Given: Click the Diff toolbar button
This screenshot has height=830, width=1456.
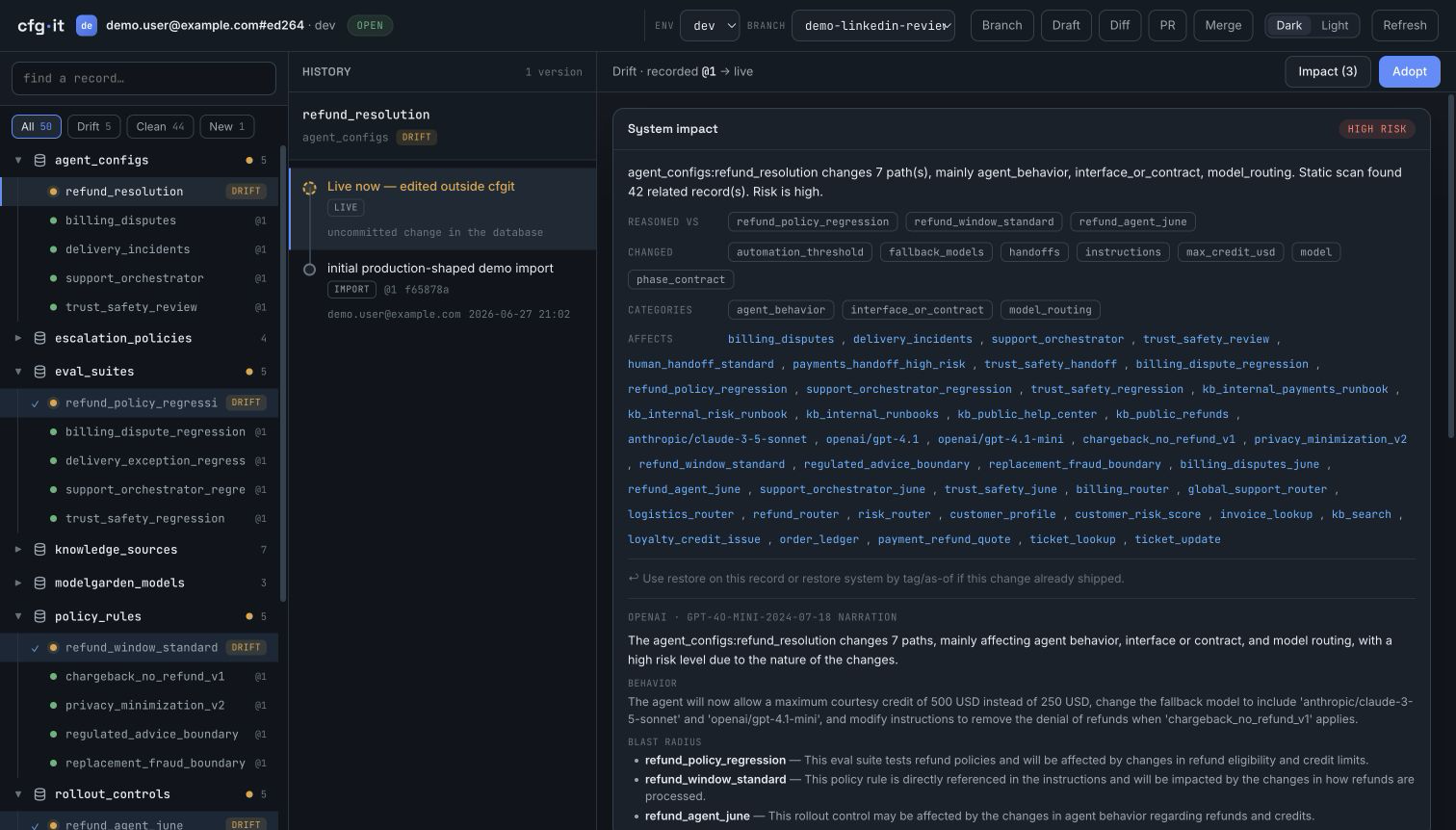Looking at the screenshot, I should pos(1119,25).
